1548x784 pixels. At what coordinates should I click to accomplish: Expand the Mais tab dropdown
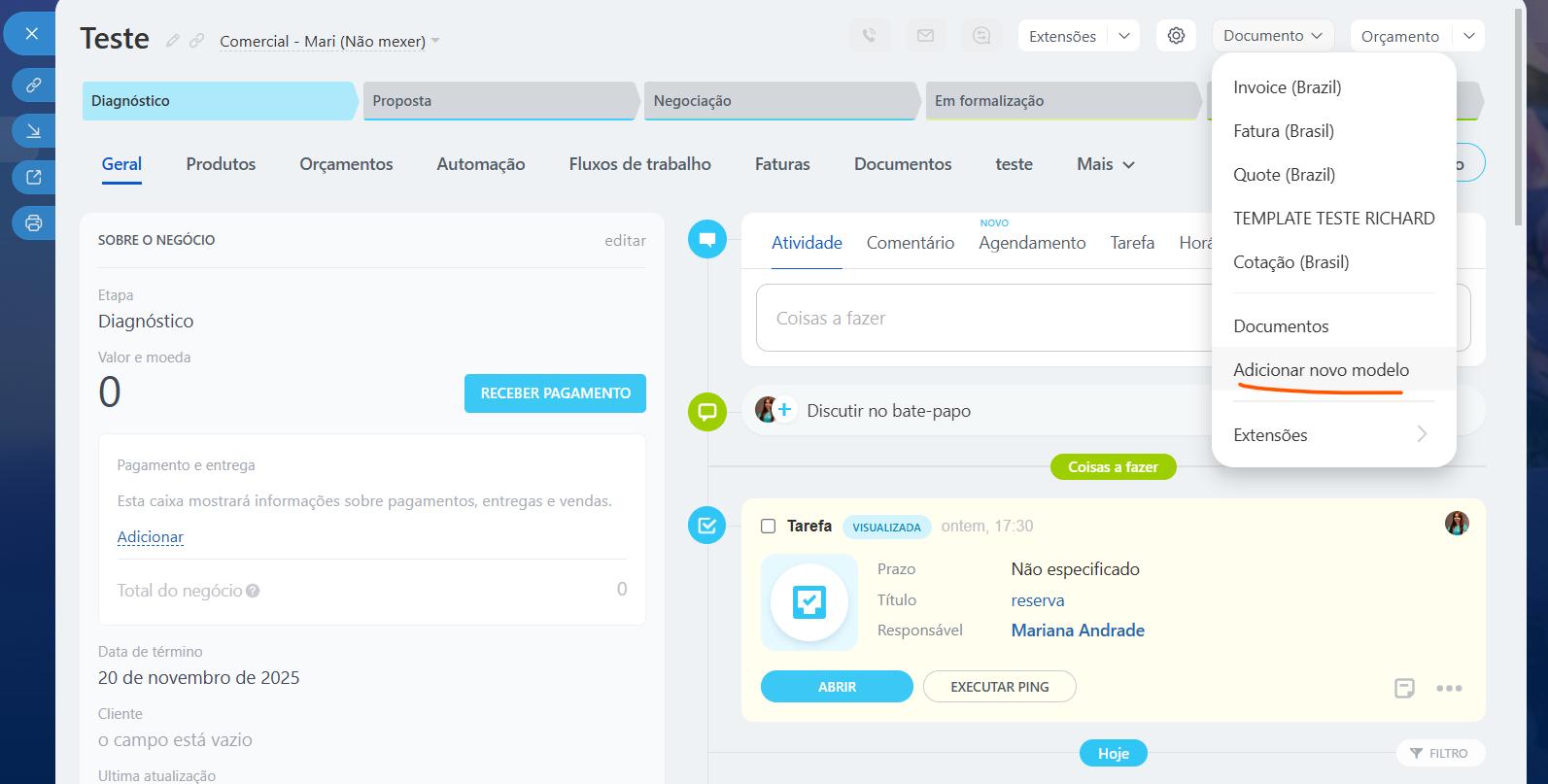[1106, 164]
